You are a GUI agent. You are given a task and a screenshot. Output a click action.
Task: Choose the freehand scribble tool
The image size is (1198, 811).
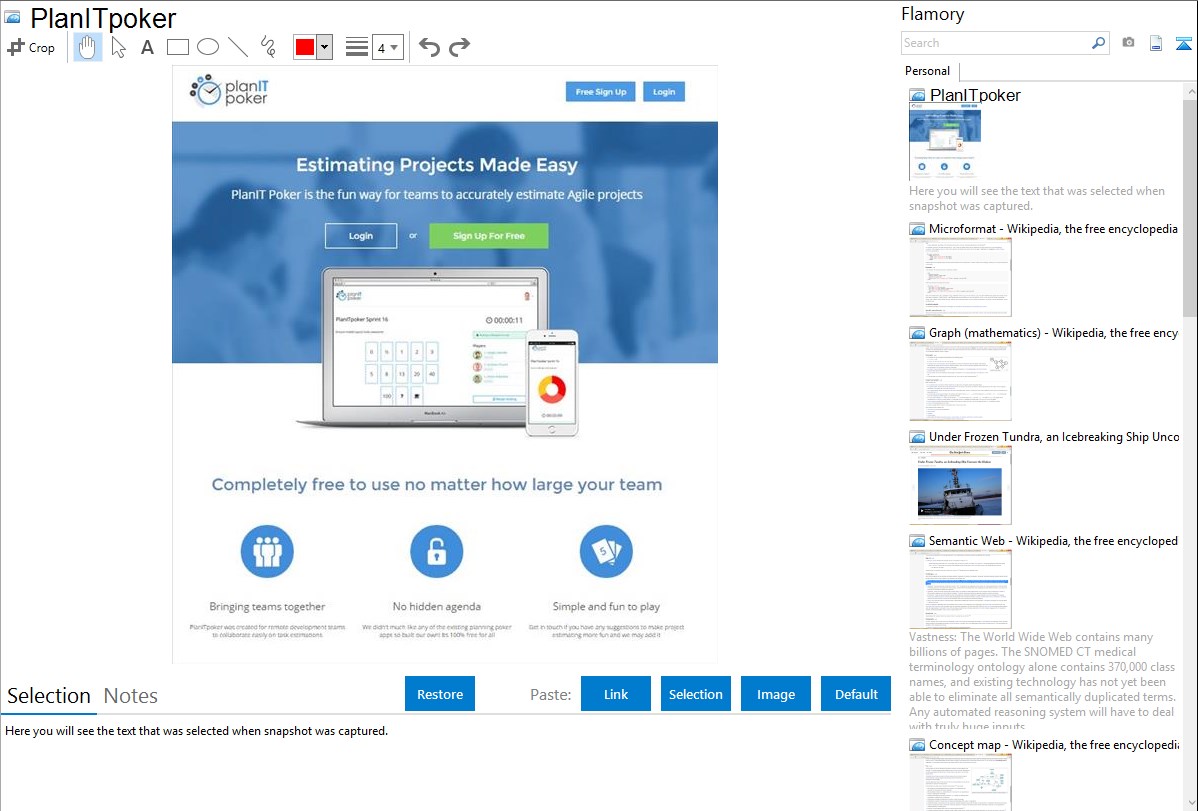click(268, 47)
